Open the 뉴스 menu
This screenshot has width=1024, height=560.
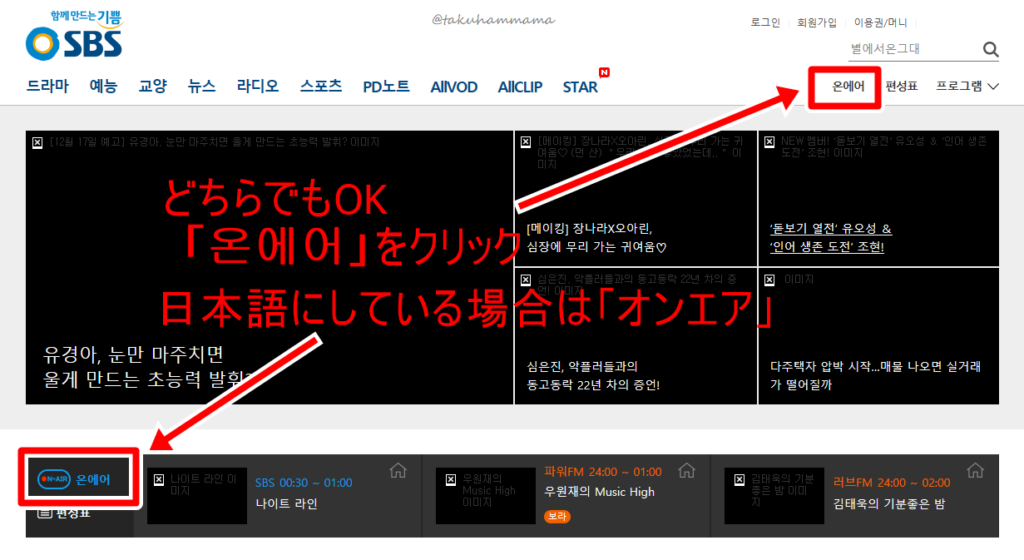coord(201,86)
